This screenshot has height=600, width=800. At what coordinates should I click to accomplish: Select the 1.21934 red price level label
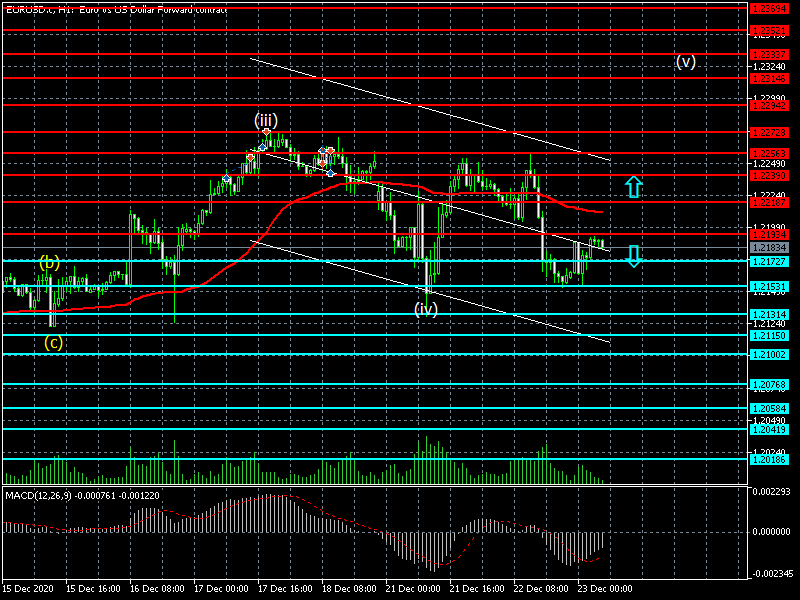pyautogui.click(x=769, y=235)
